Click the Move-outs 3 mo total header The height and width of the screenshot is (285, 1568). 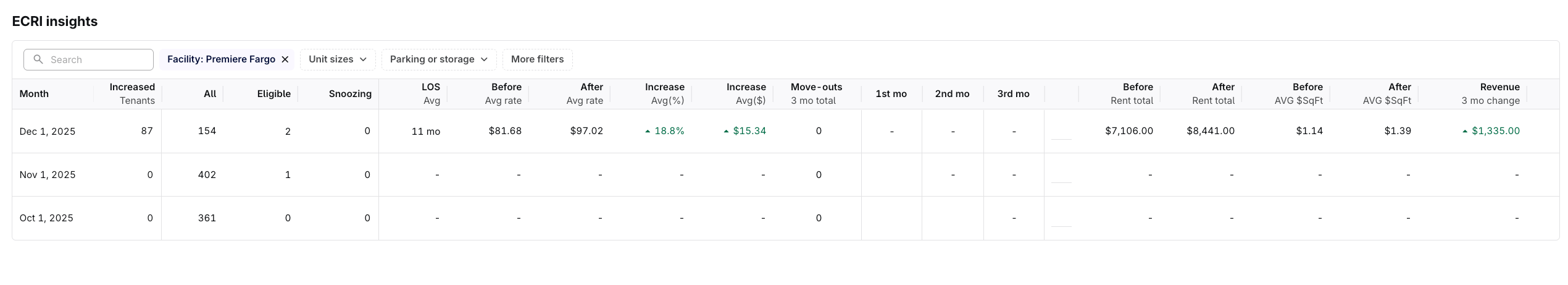click(816, 94)
